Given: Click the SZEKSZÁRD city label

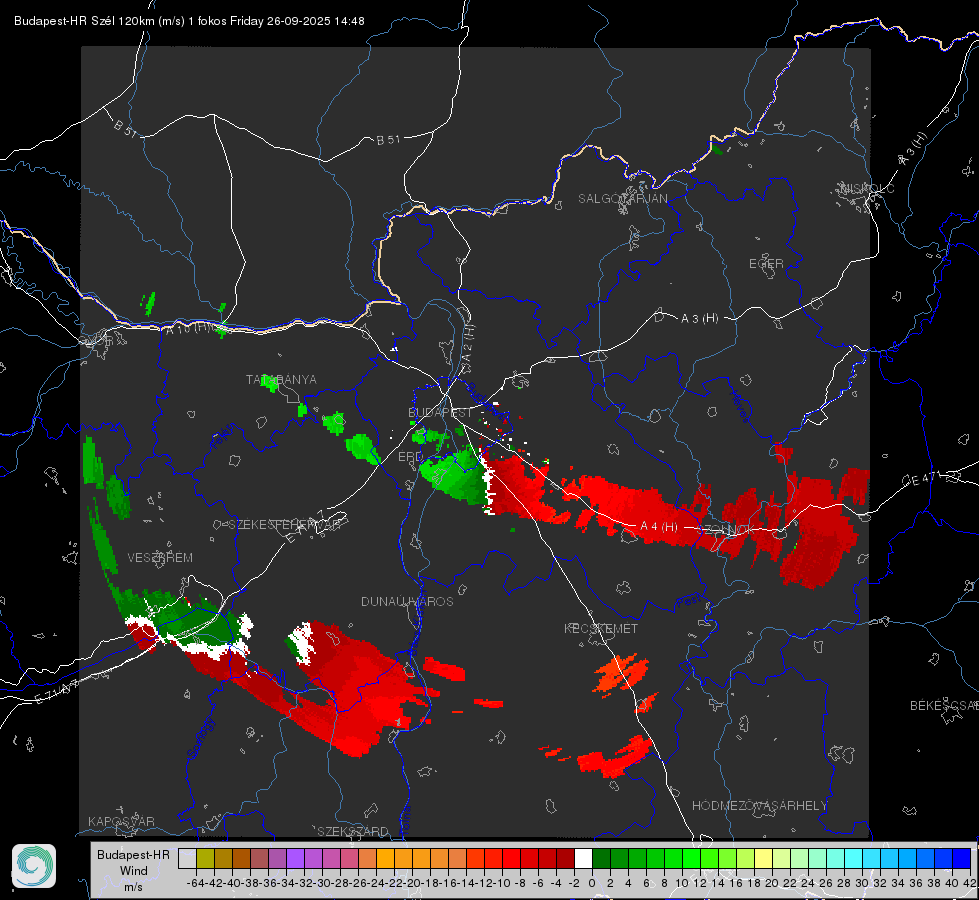Looking at the screenshot, I should pyautogui.click(x=353, y=831).
